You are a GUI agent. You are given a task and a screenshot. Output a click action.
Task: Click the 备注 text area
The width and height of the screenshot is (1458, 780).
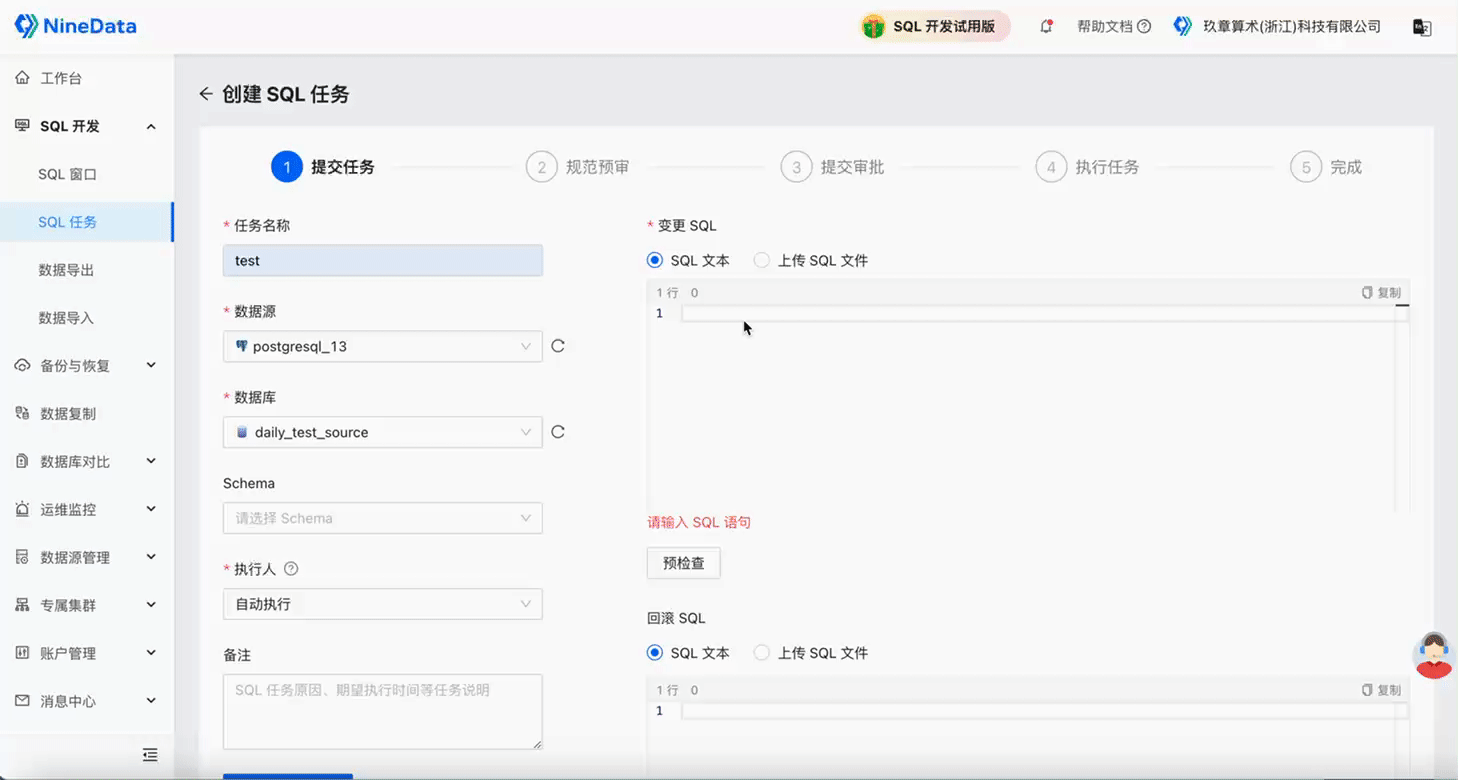[x=383, y=712]
